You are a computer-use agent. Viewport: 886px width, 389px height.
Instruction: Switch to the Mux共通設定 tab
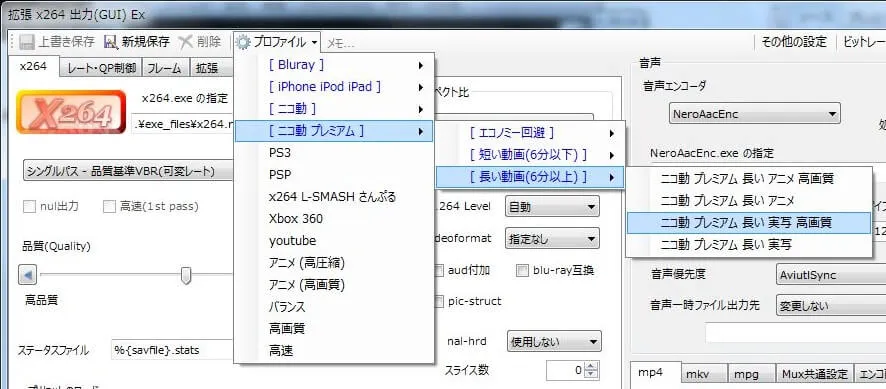[815, 374]
